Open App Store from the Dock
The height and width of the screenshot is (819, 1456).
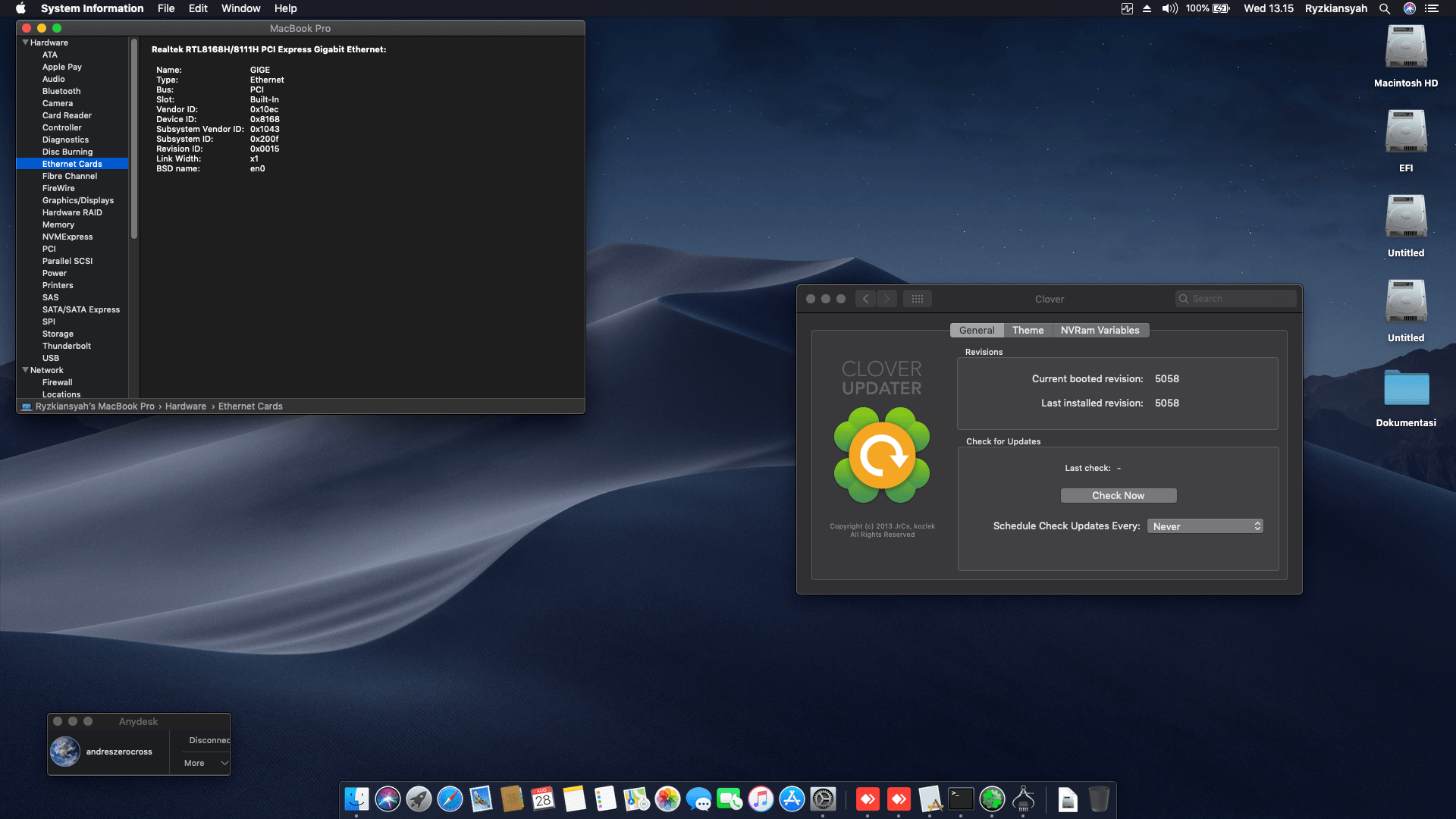pos(792,799)
